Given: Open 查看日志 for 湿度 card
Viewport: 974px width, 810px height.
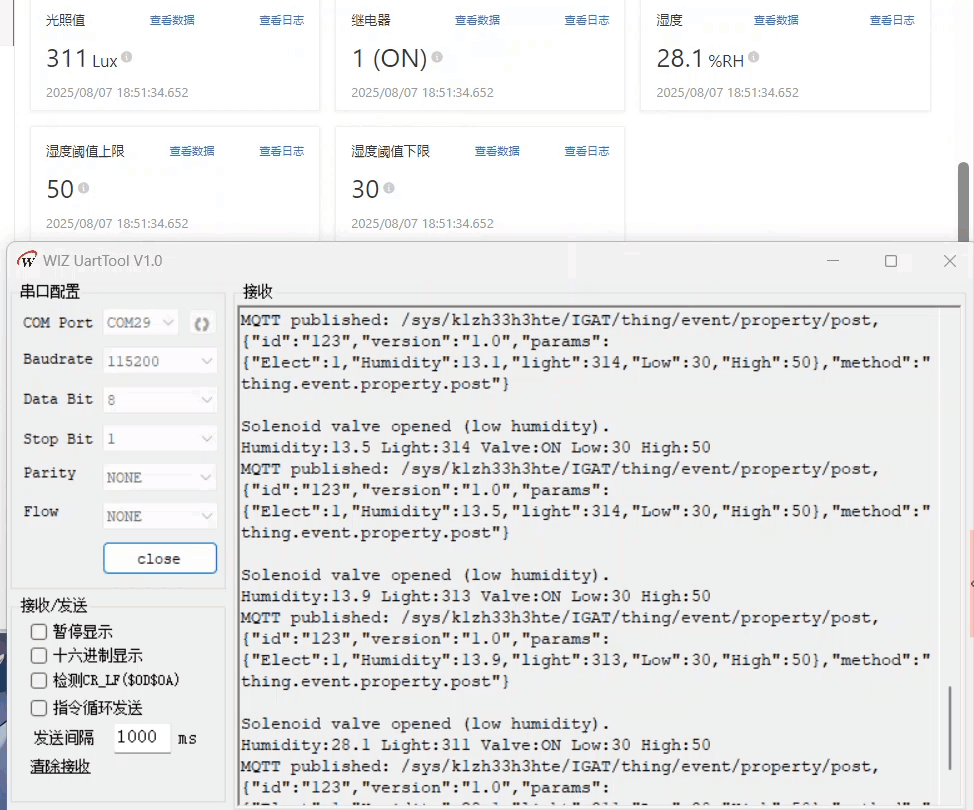Looking at the screenshot, I should tap(892, 20).
